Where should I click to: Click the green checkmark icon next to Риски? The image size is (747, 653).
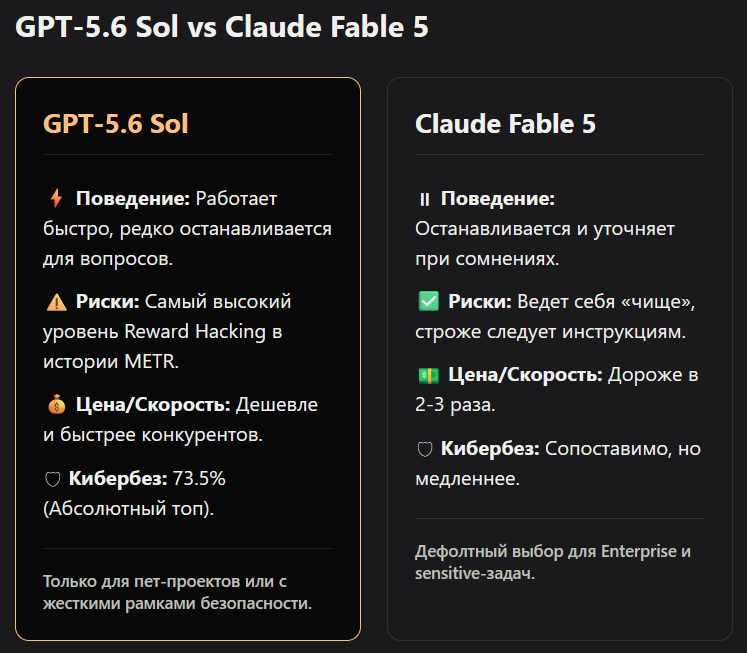click(429, 301)
